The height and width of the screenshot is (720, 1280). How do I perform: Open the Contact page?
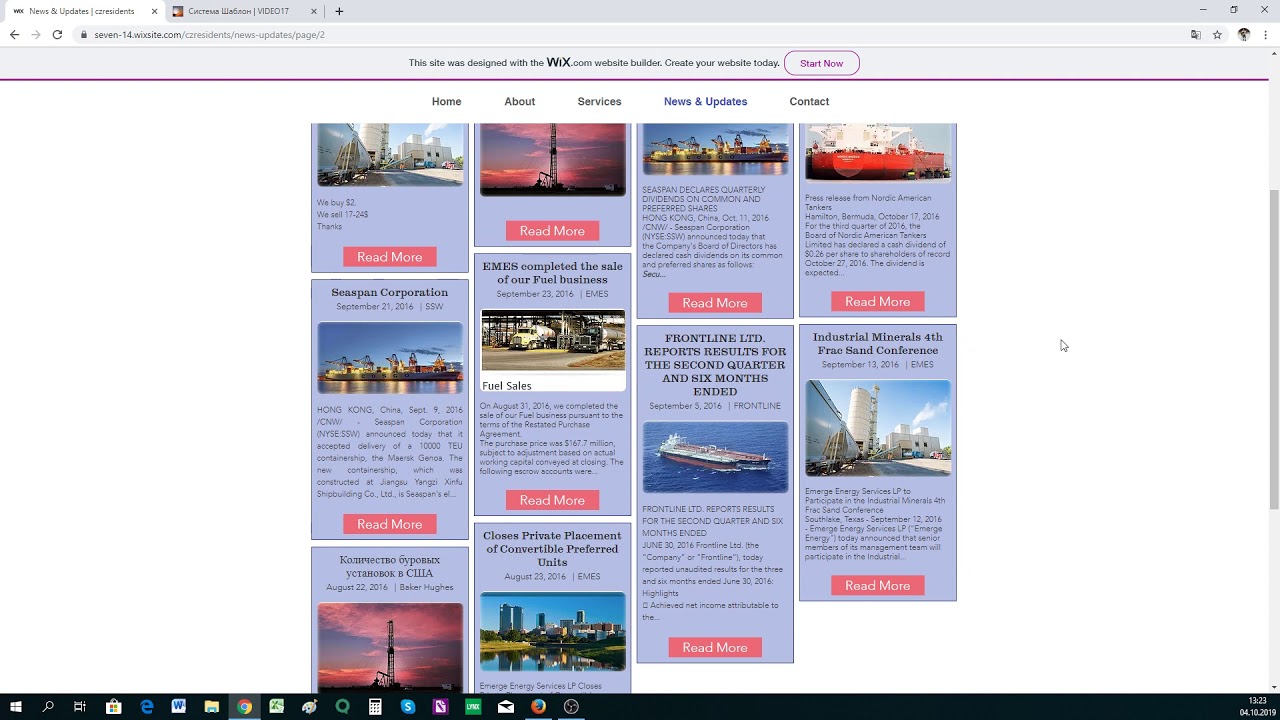[809, 101]
